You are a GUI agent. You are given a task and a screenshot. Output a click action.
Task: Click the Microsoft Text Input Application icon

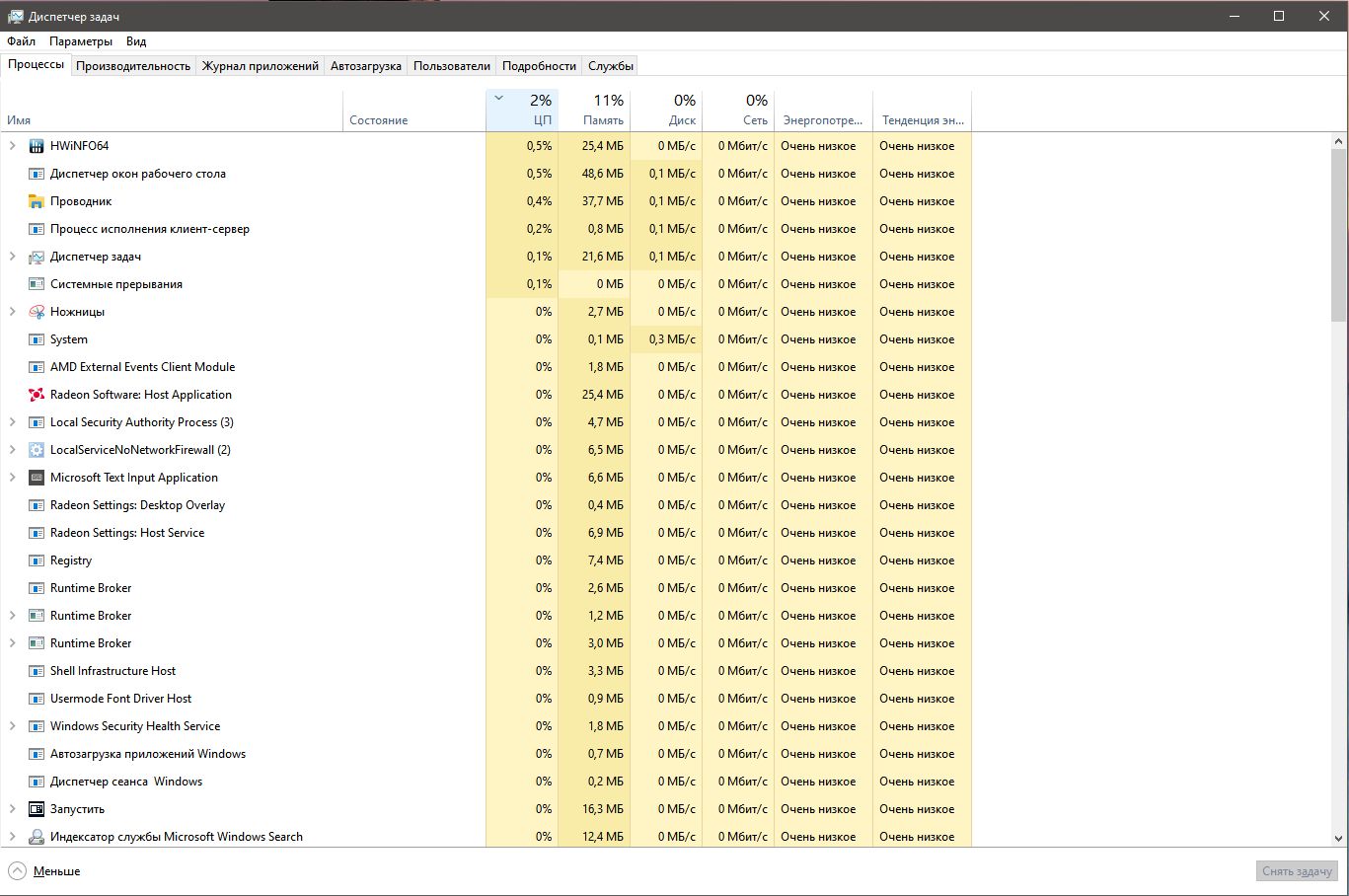coord(37,478)
